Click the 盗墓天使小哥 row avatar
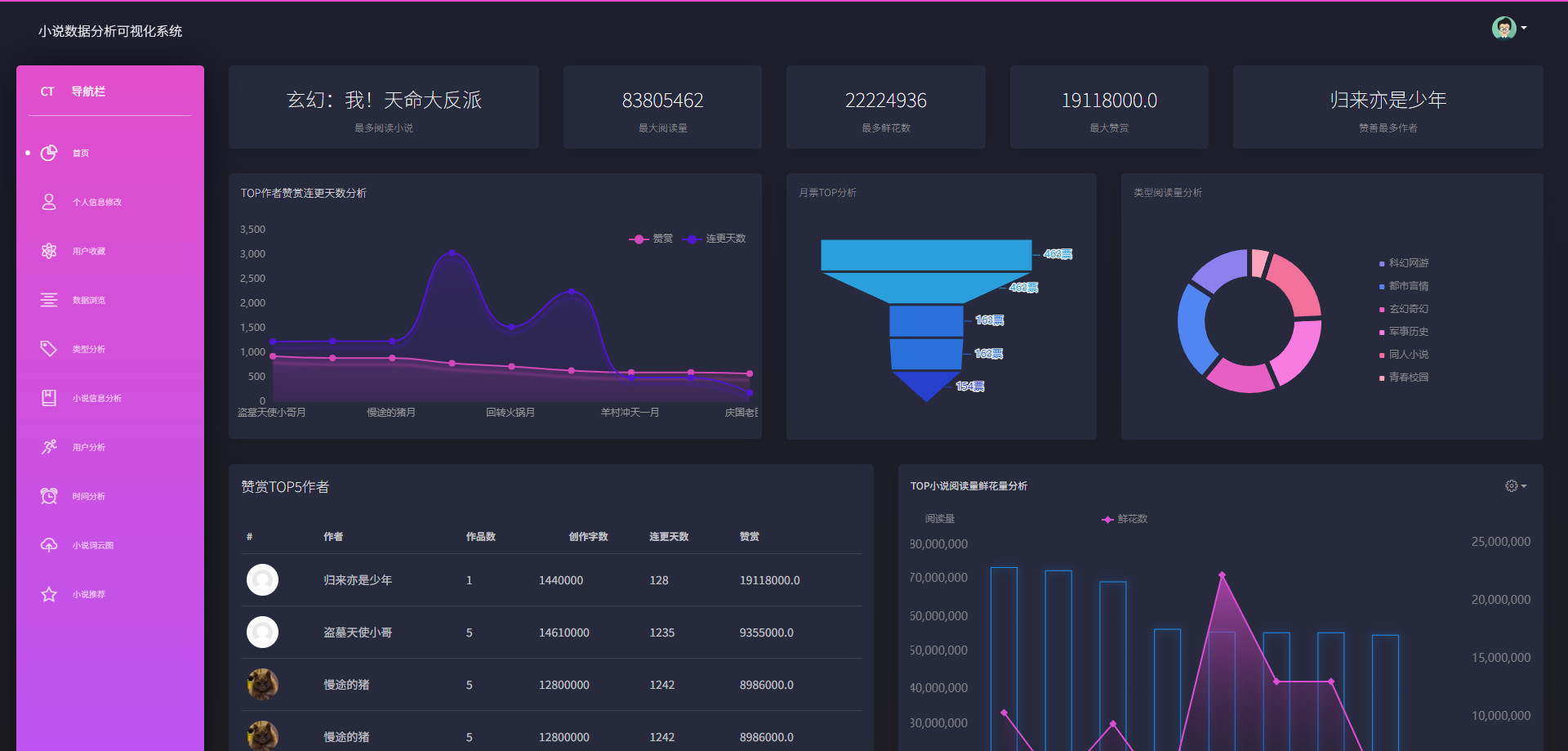Viewport: 1568px width, 751px height. pyautogui.click(x=262, y=633)
